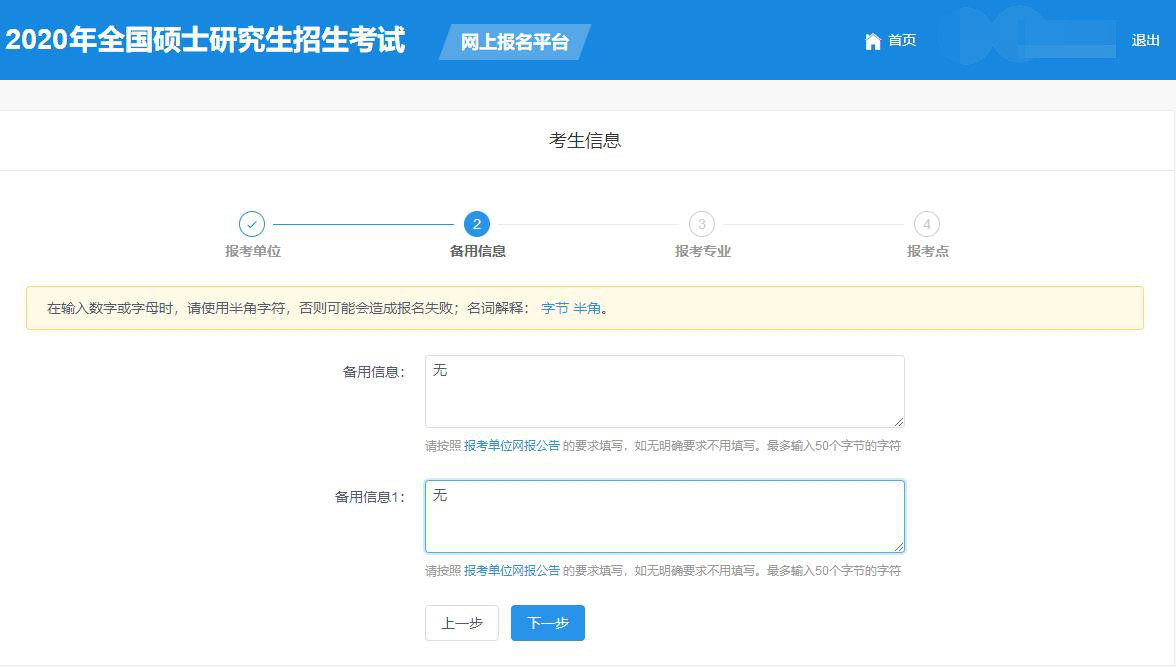Click the 网上报名平台 banner ribbon
Viewport: 1176px width, 667px height.
click(514, 43)
